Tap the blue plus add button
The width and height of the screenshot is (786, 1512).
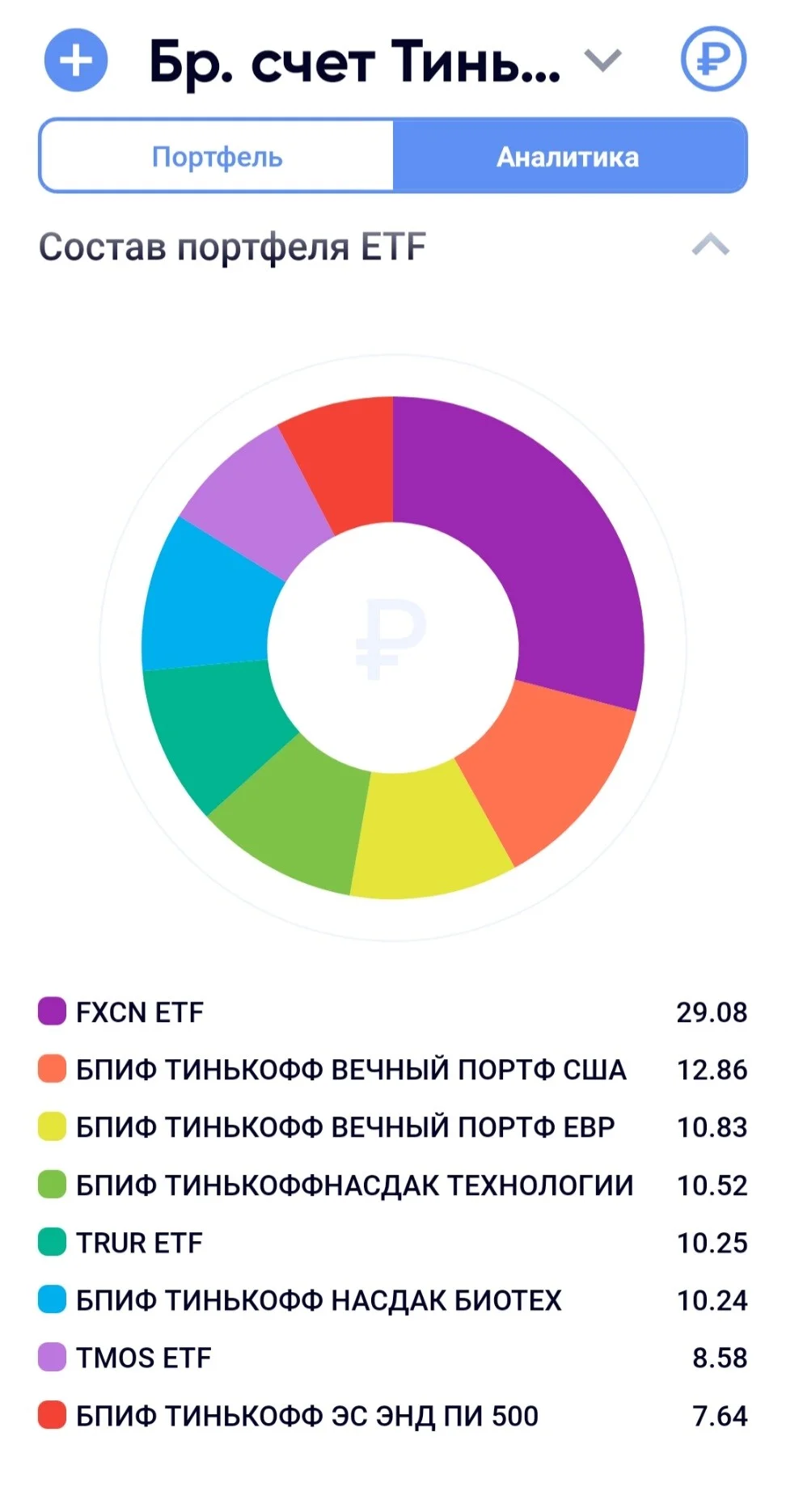(x=76, y=60)
